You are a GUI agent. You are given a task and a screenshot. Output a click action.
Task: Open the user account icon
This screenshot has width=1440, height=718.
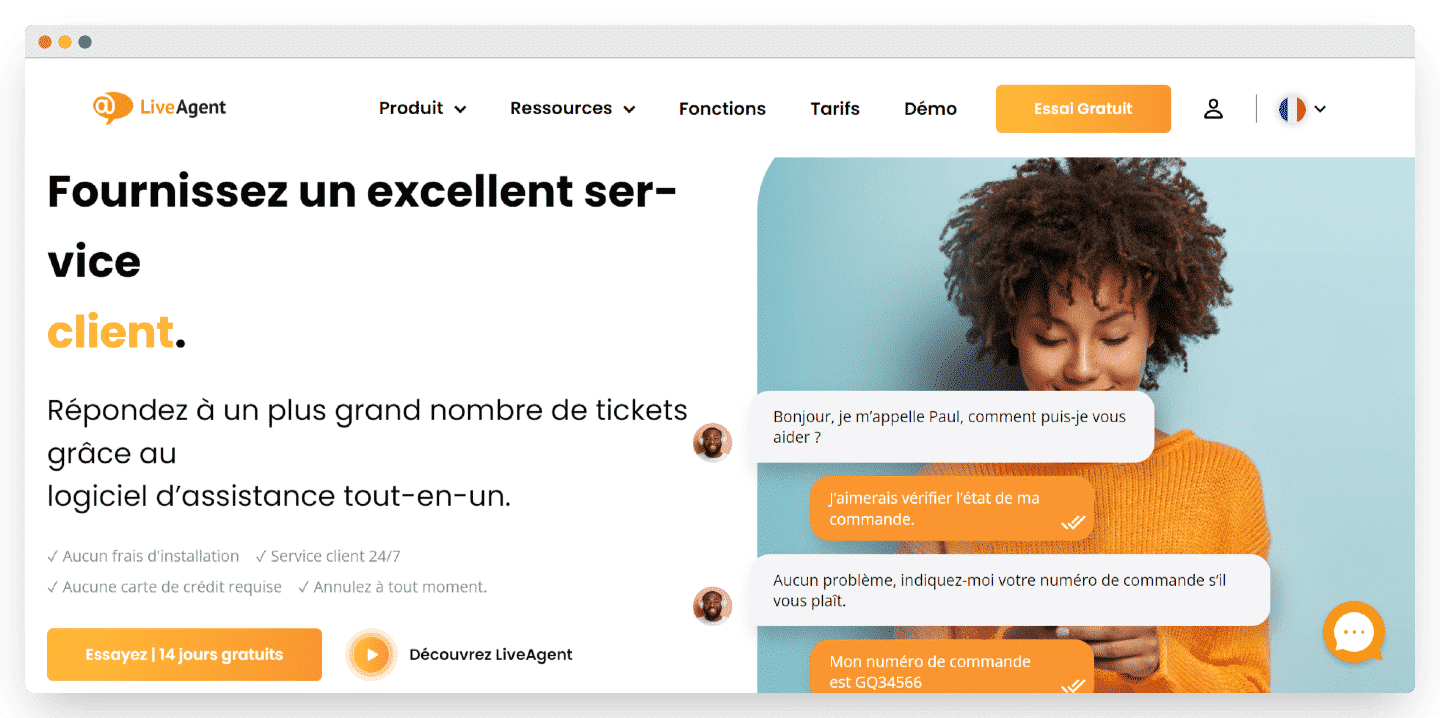(1213, 109)
